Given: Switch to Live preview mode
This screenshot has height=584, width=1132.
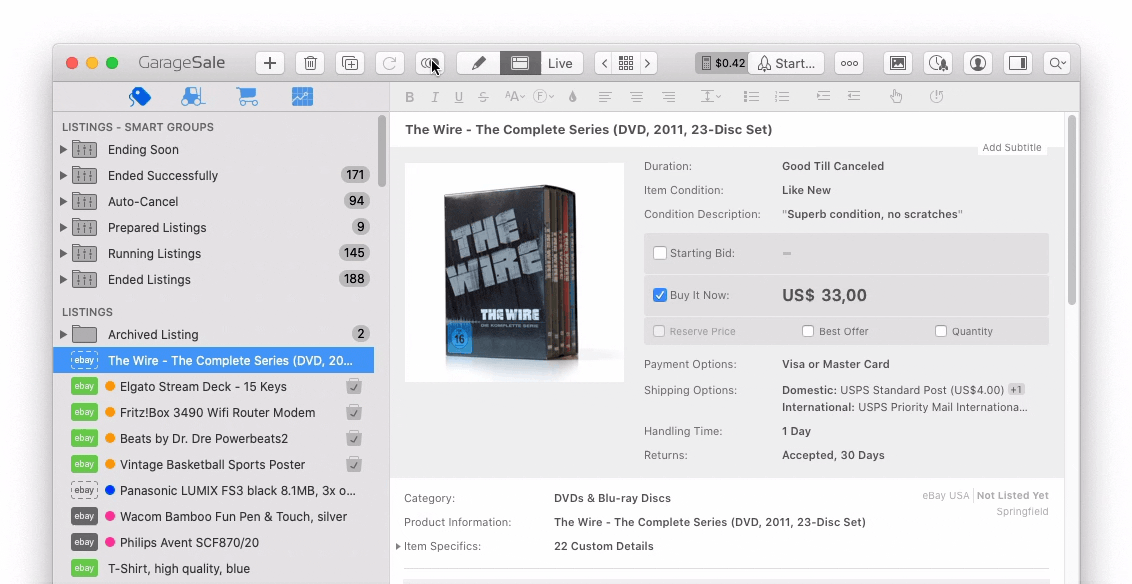Looking at the screenshot, I should pyautogui.click(x=559, y=62).
